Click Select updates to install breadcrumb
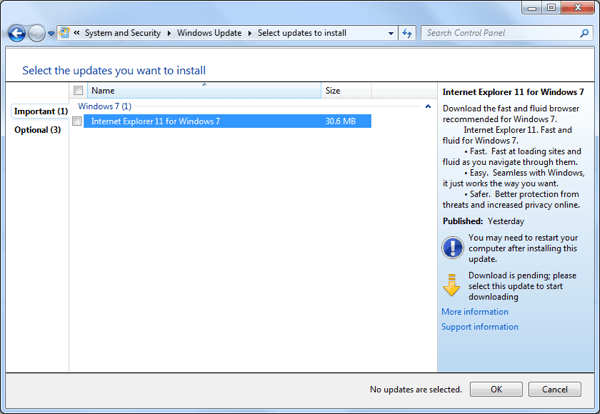Image resolution: width=600 pixels, height=414 pixels. 302,33
